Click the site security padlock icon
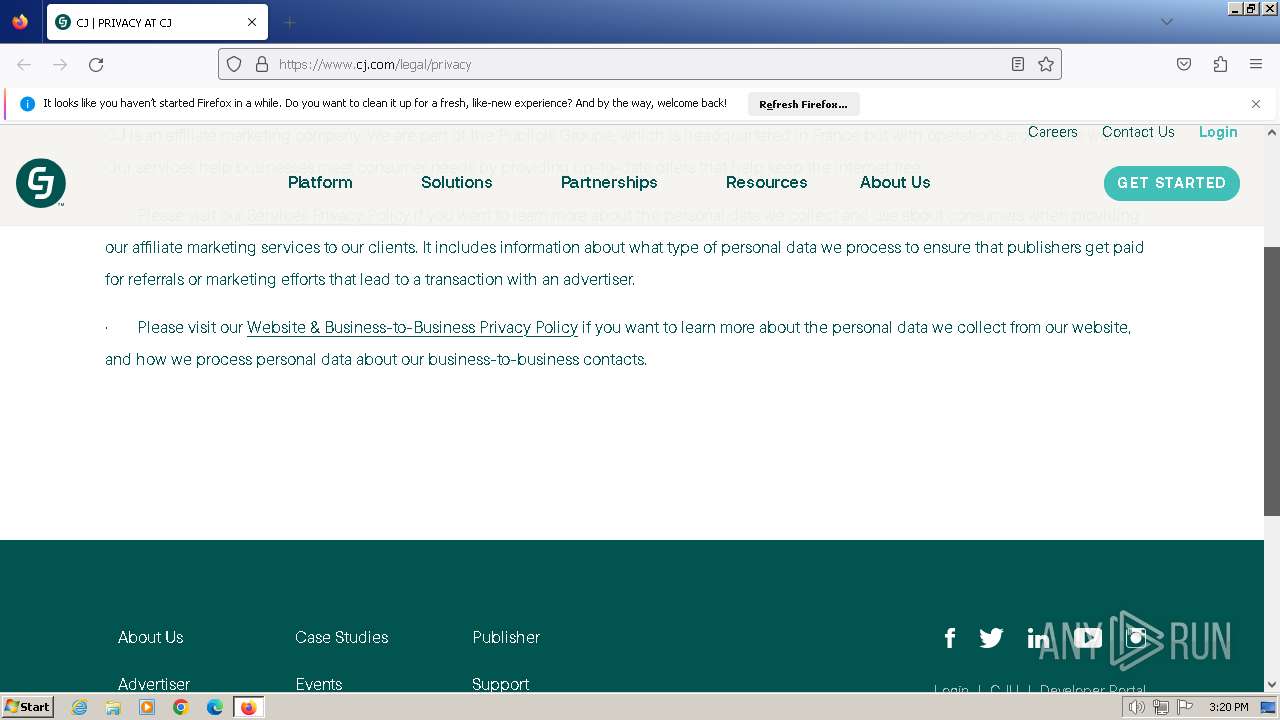Viewport: 1280px width, 720px height. click(x=262, y=64)
